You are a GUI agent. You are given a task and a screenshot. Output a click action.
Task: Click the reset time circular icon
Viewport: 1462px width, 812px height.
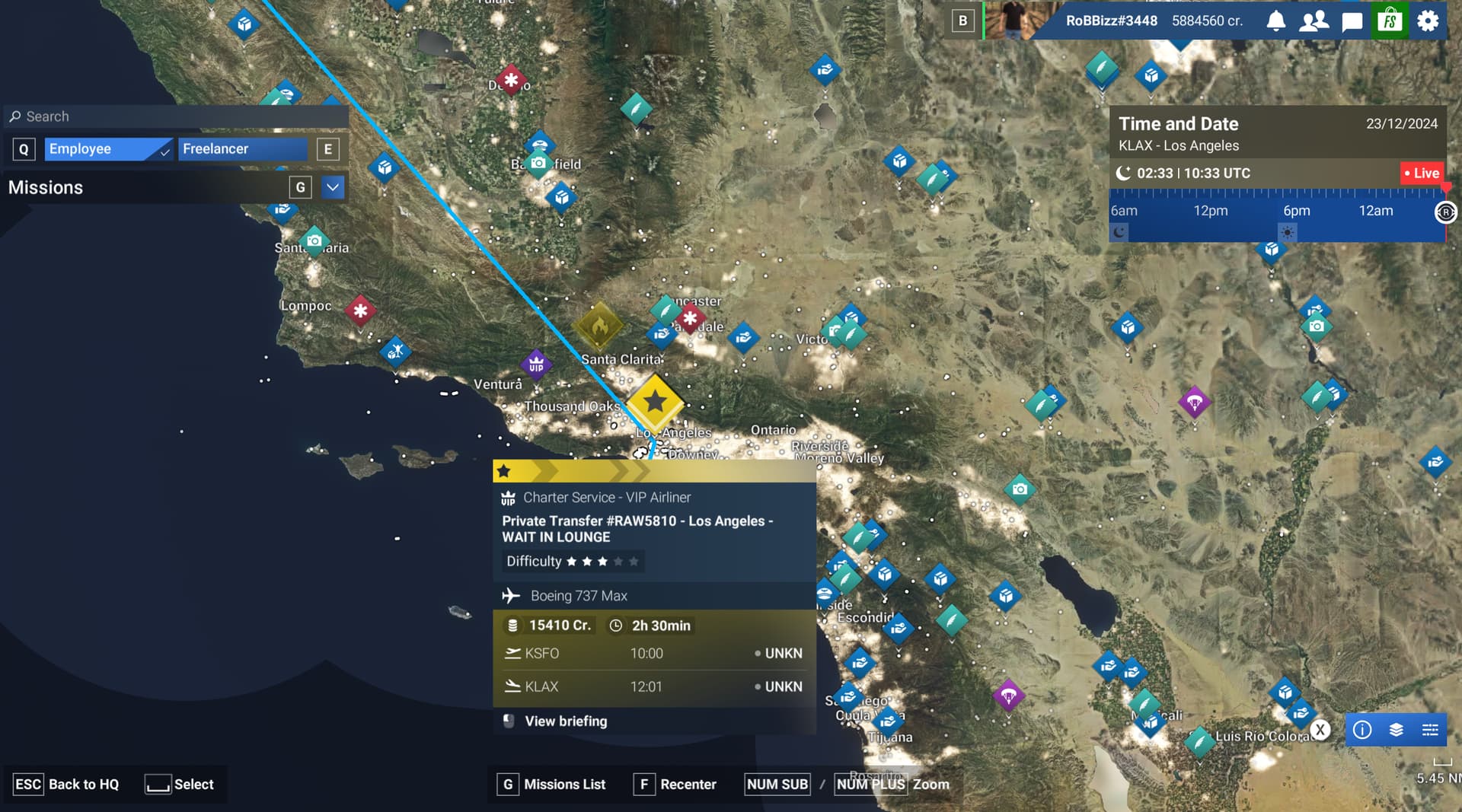(1445, 212)
